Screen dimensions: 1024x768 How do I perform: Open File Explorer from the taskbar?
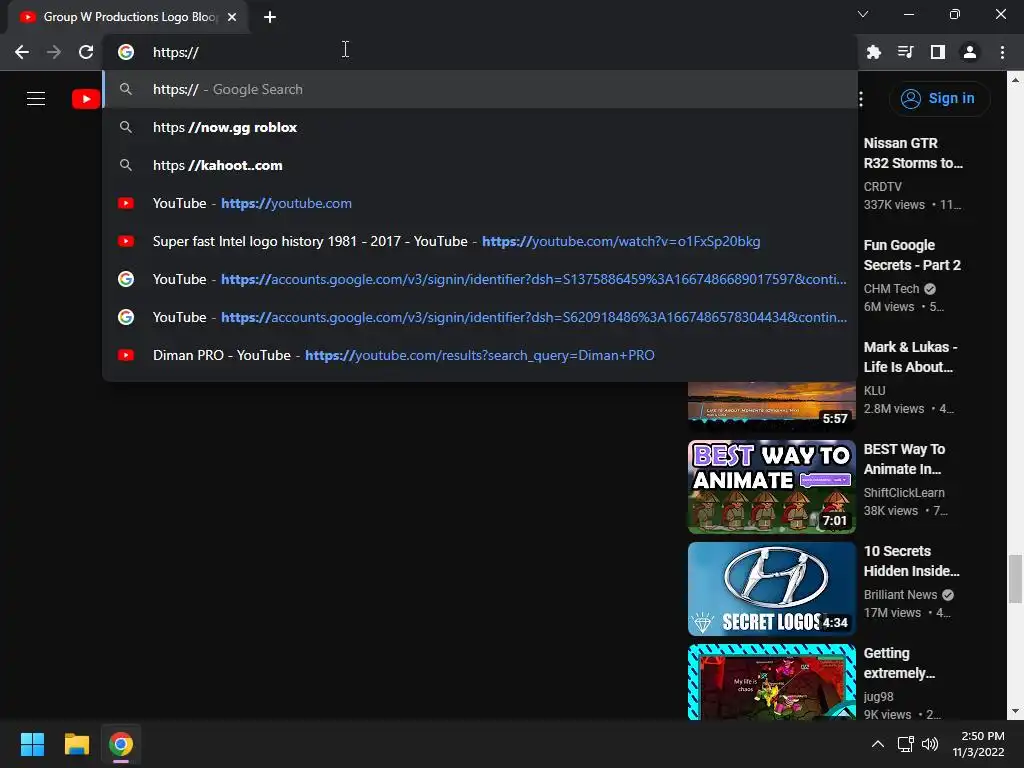click(x=76, y=744)
